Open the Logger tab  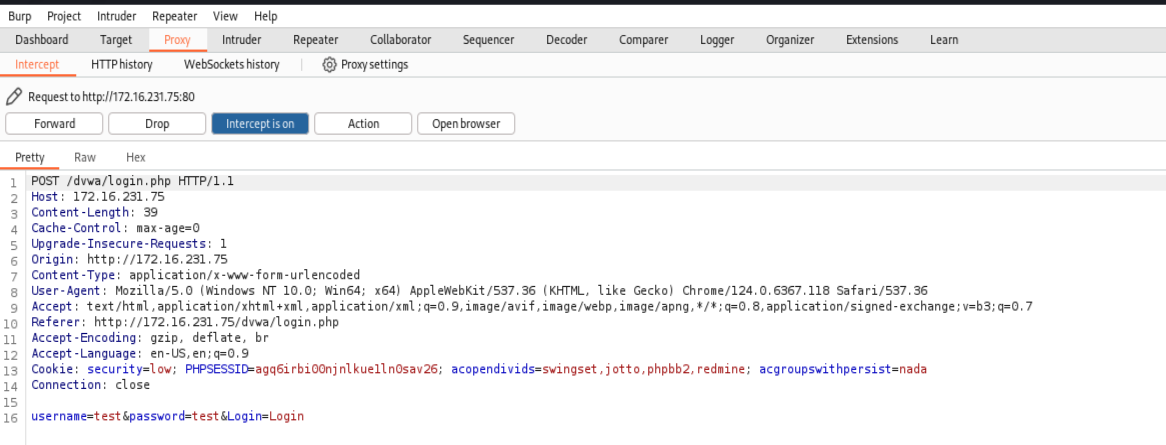click(x=717, y=40)
